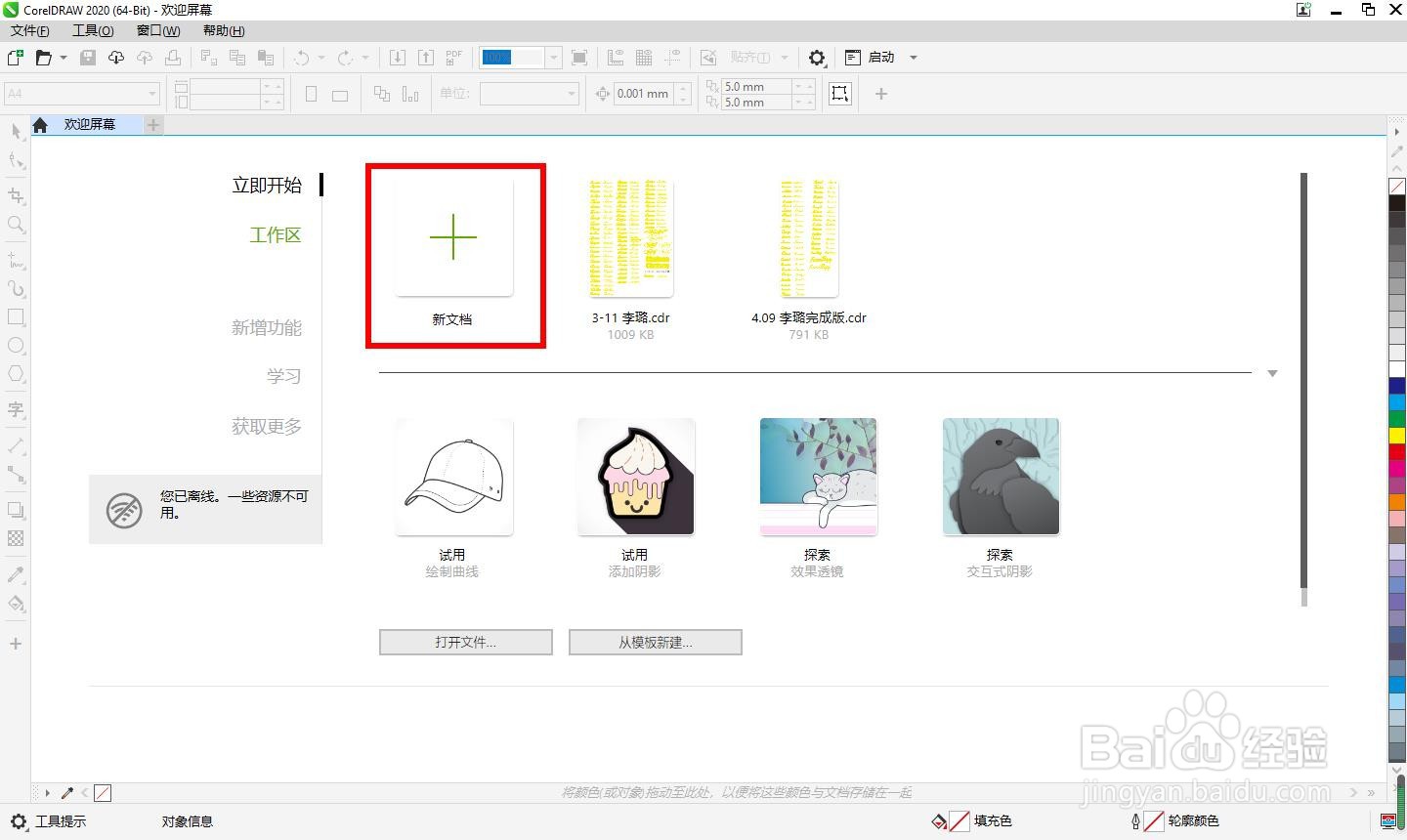Pick the red swatch in color palette
The width and height of the screenshot is (1407, 840).
coord(1397,452)
